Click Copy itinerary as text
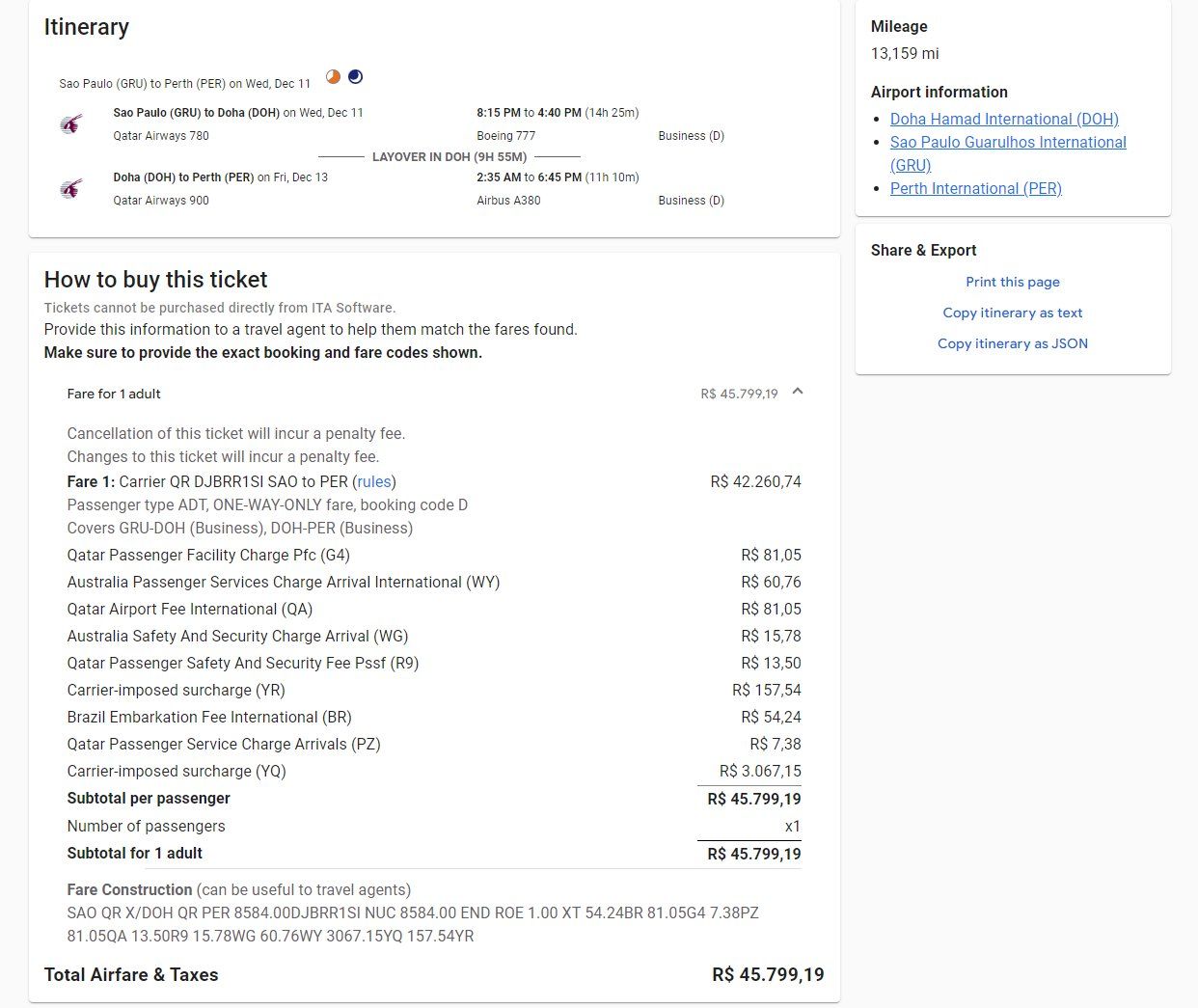This screenshot has width=1198, height=1008. pos(1013,313)
